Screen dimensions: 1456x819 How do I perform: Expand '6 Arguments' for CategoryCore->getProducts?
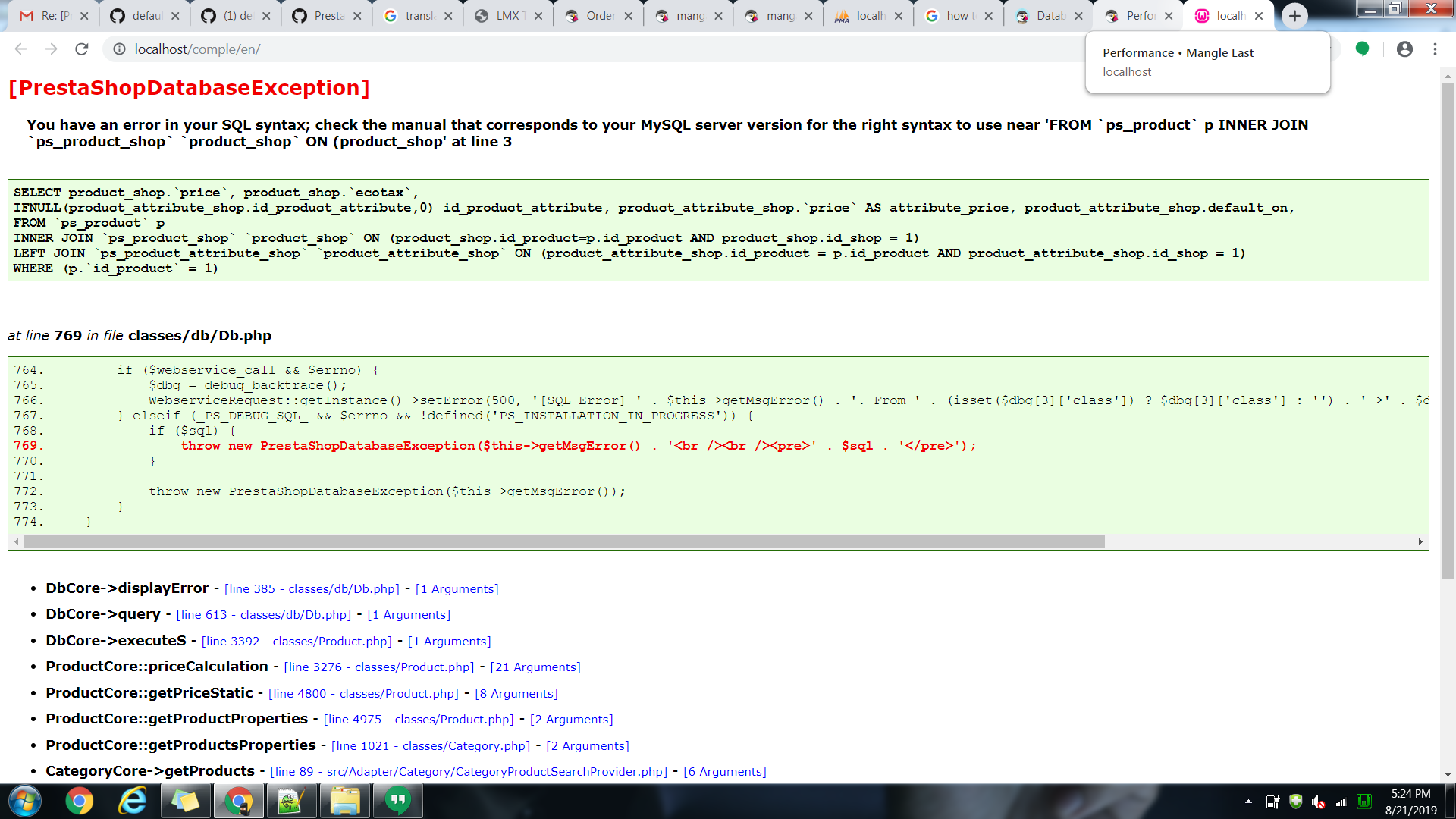click(724, 772)
